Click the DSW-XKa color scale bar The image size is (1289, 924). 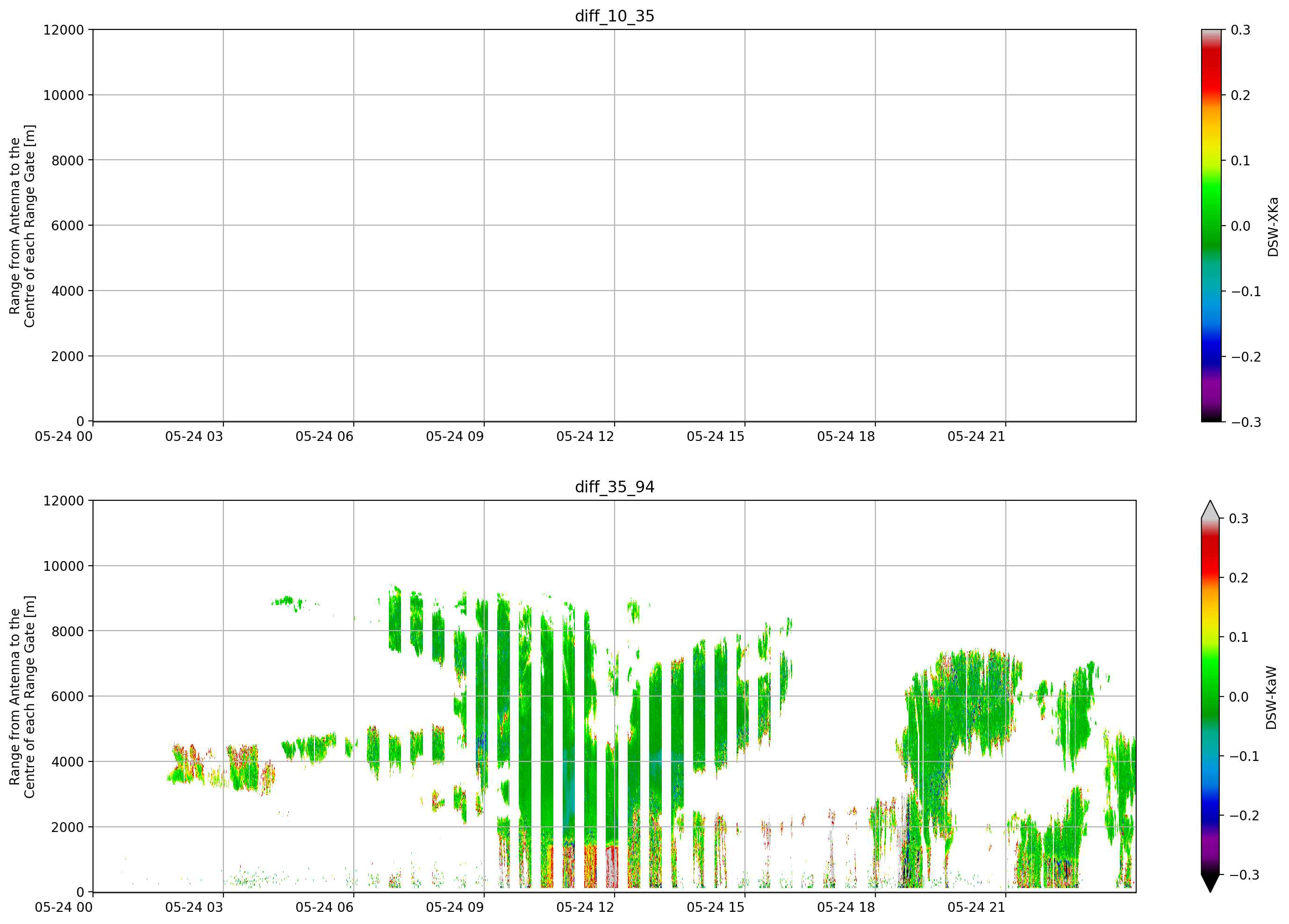tap(1211, 226)
